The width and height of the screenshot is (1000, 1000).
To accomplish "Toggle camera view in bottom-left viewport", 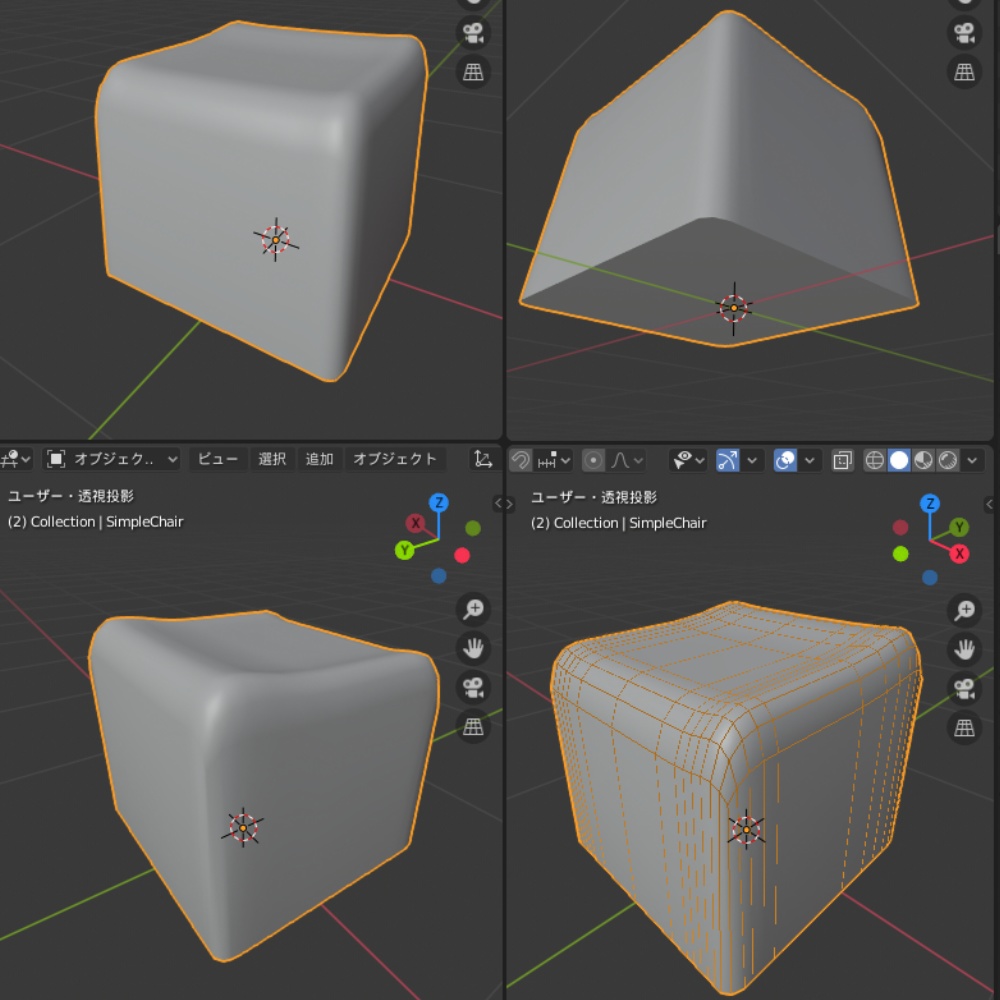I will tap(473, 688).
